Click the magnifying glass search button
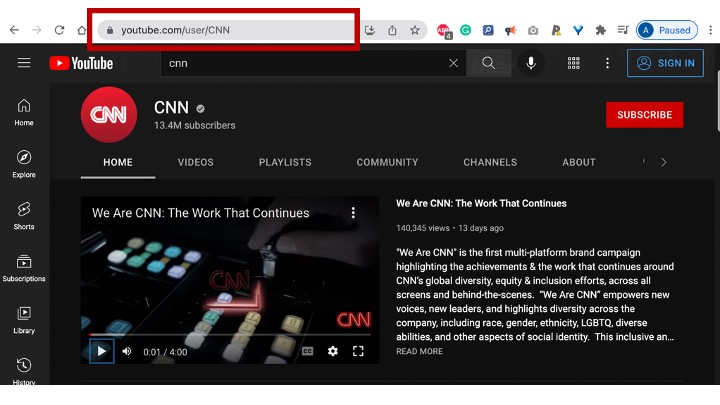 489,63
